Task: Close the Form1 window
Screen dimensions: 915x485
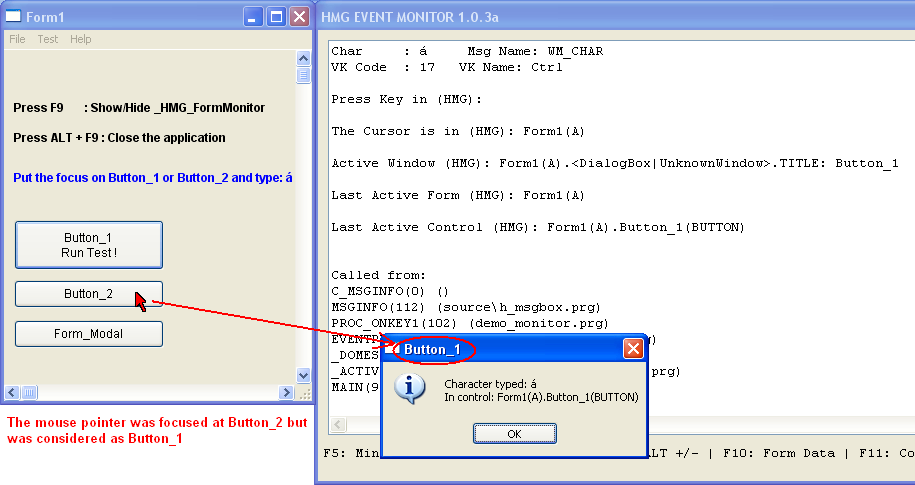Action: (x=300, y=16)
